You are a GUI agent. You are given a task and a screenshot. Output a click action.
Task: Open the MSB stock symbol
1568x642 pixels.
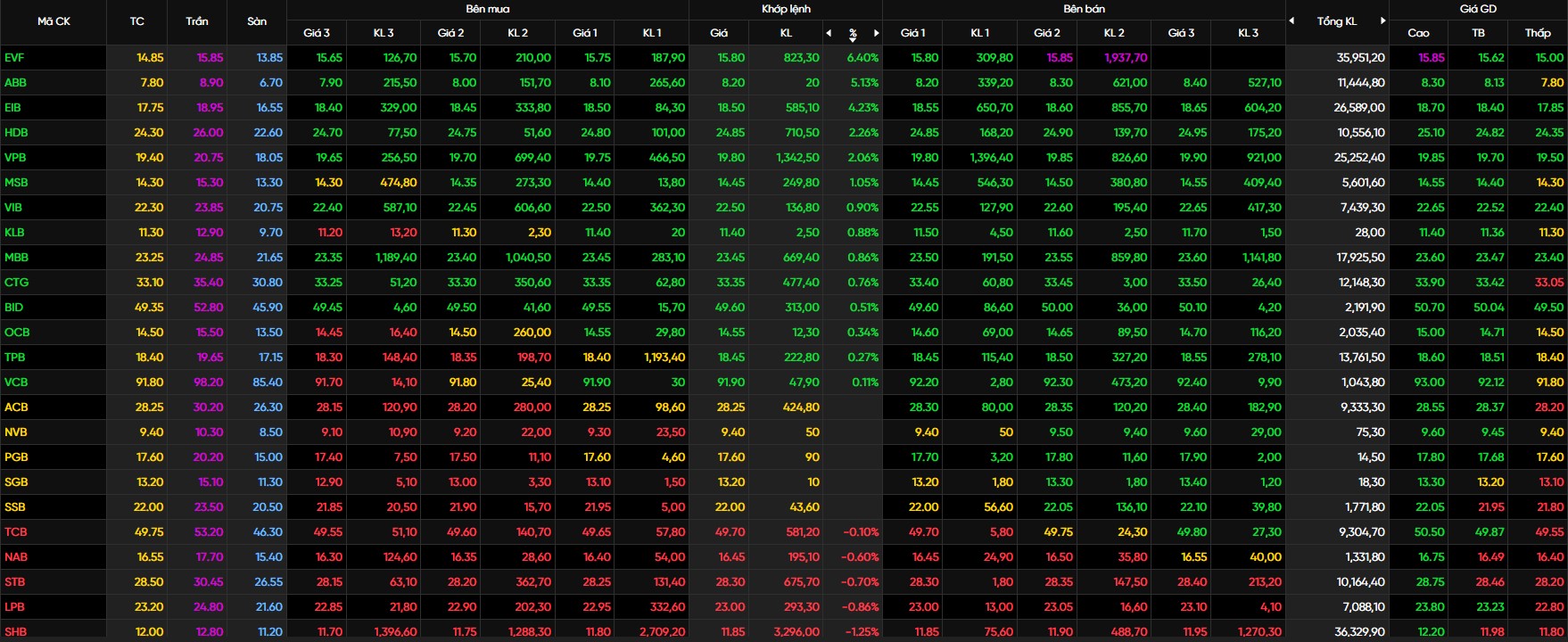[16, 182]
